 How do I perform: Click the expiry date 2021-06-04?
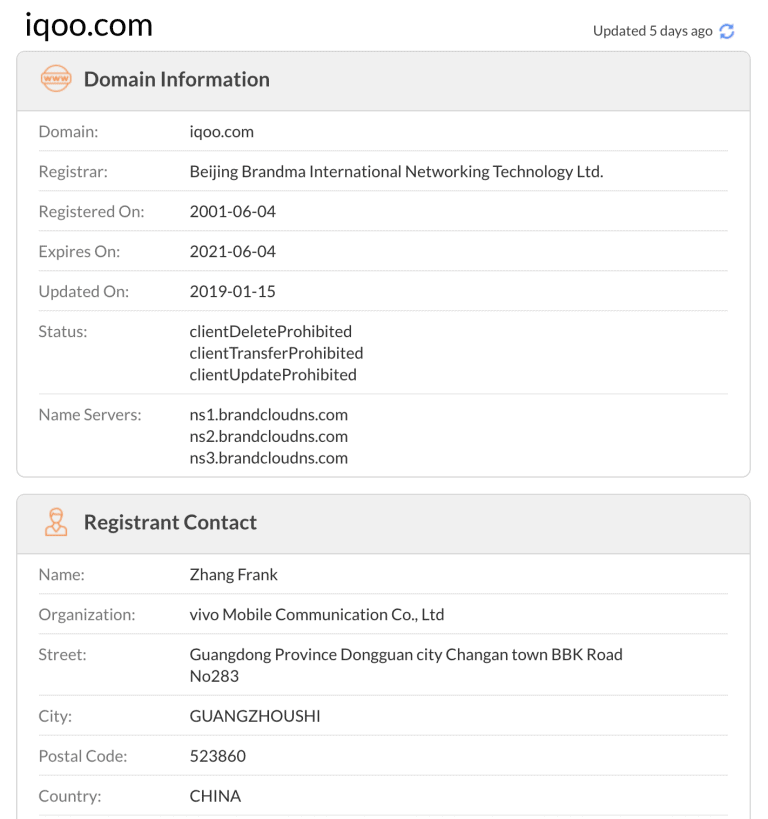[232, 251]
